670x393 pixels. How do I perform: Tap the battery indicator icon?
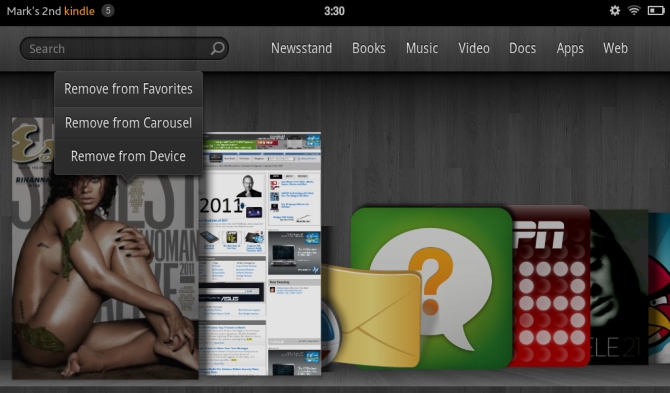[656, 11]
